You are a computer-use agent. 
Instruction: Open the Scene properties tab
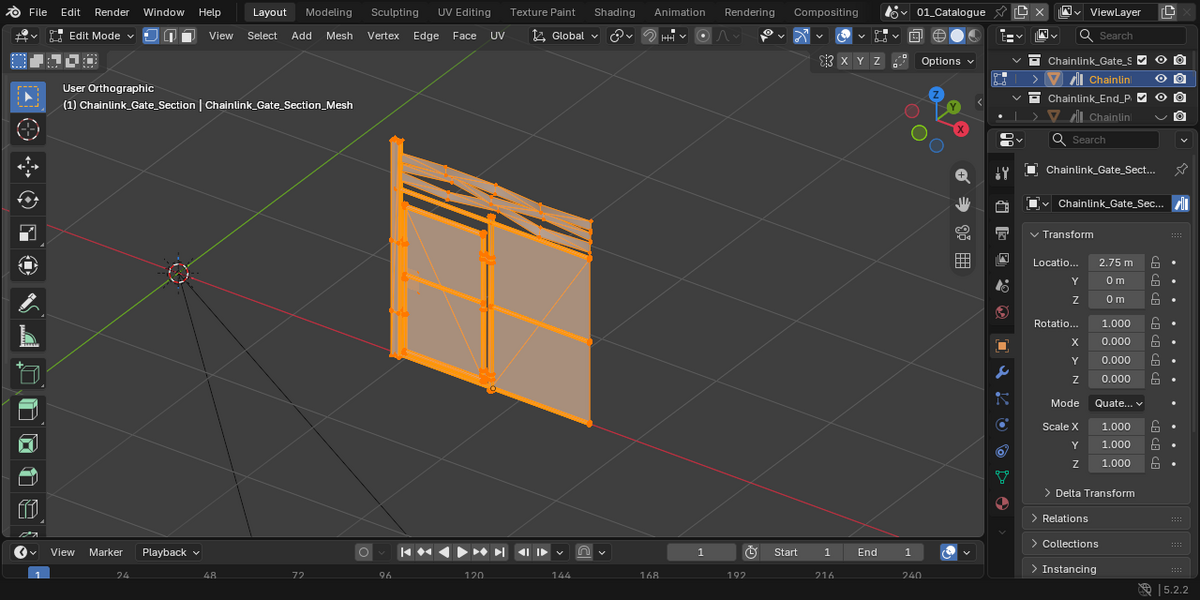1002,286
